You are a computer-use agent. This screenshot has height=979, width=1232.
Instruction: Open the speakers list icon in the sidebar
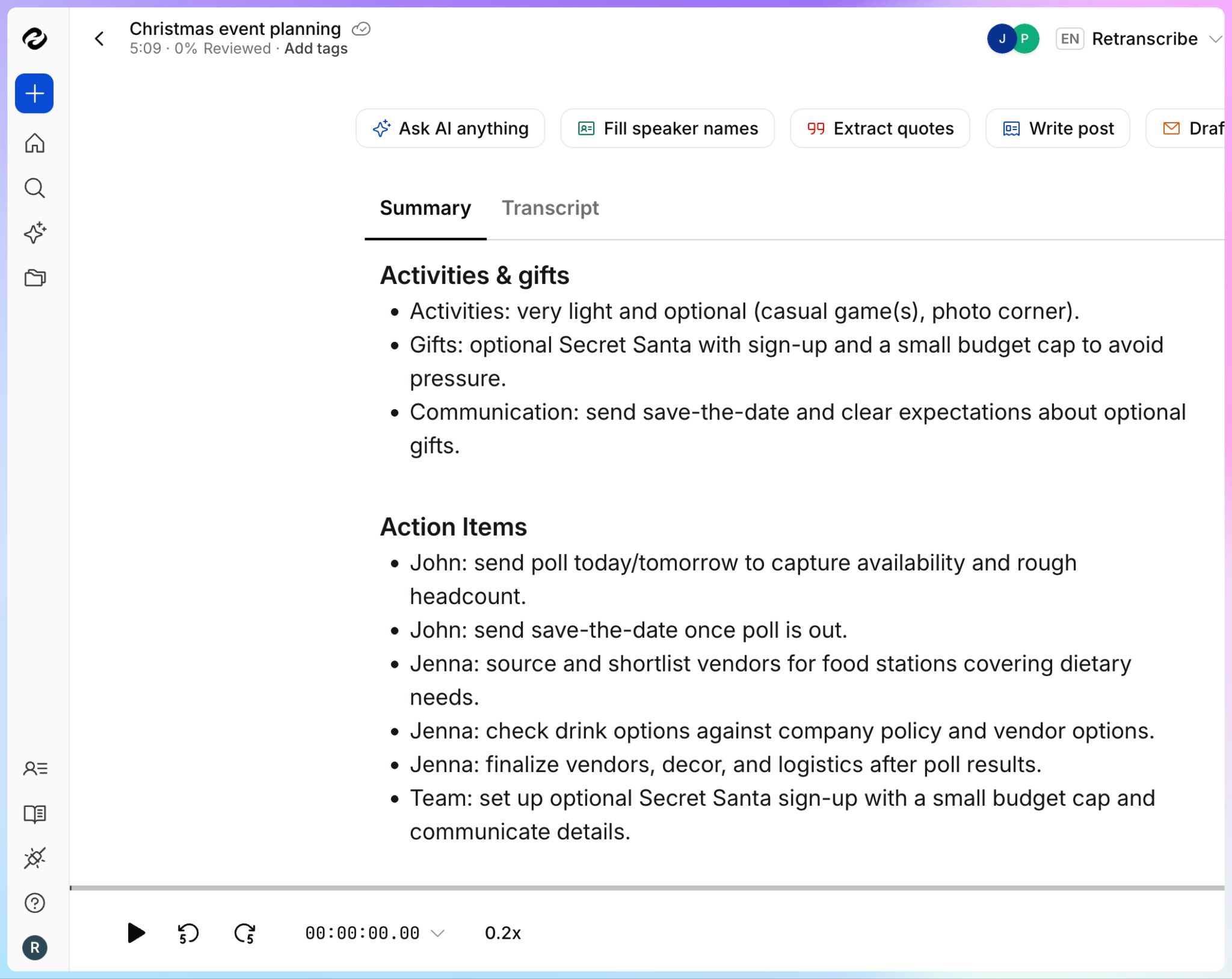pyautogui.click(x=35, y=768)
